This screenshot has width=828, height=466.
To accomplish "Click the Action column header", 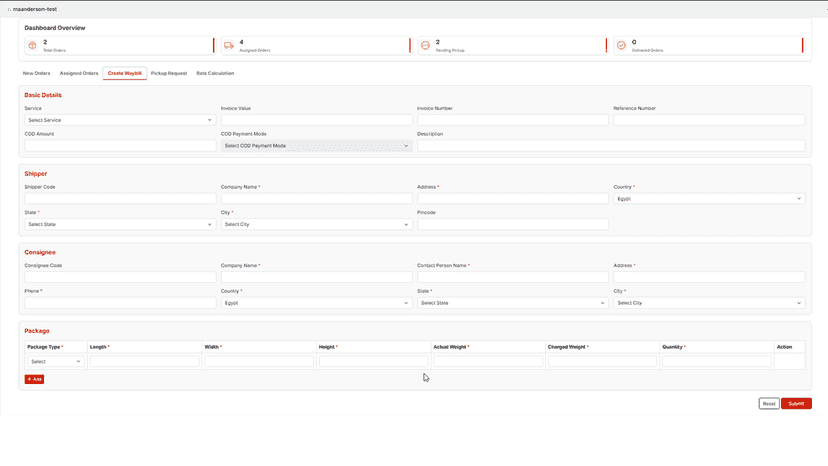I will coord(784,347).
